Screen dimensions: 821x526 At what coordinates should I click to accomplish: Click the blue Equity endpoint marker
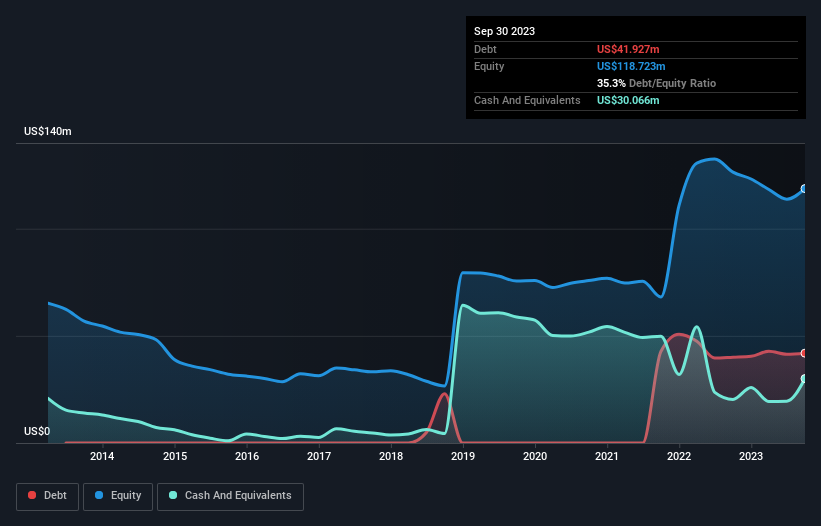[804, 189]
